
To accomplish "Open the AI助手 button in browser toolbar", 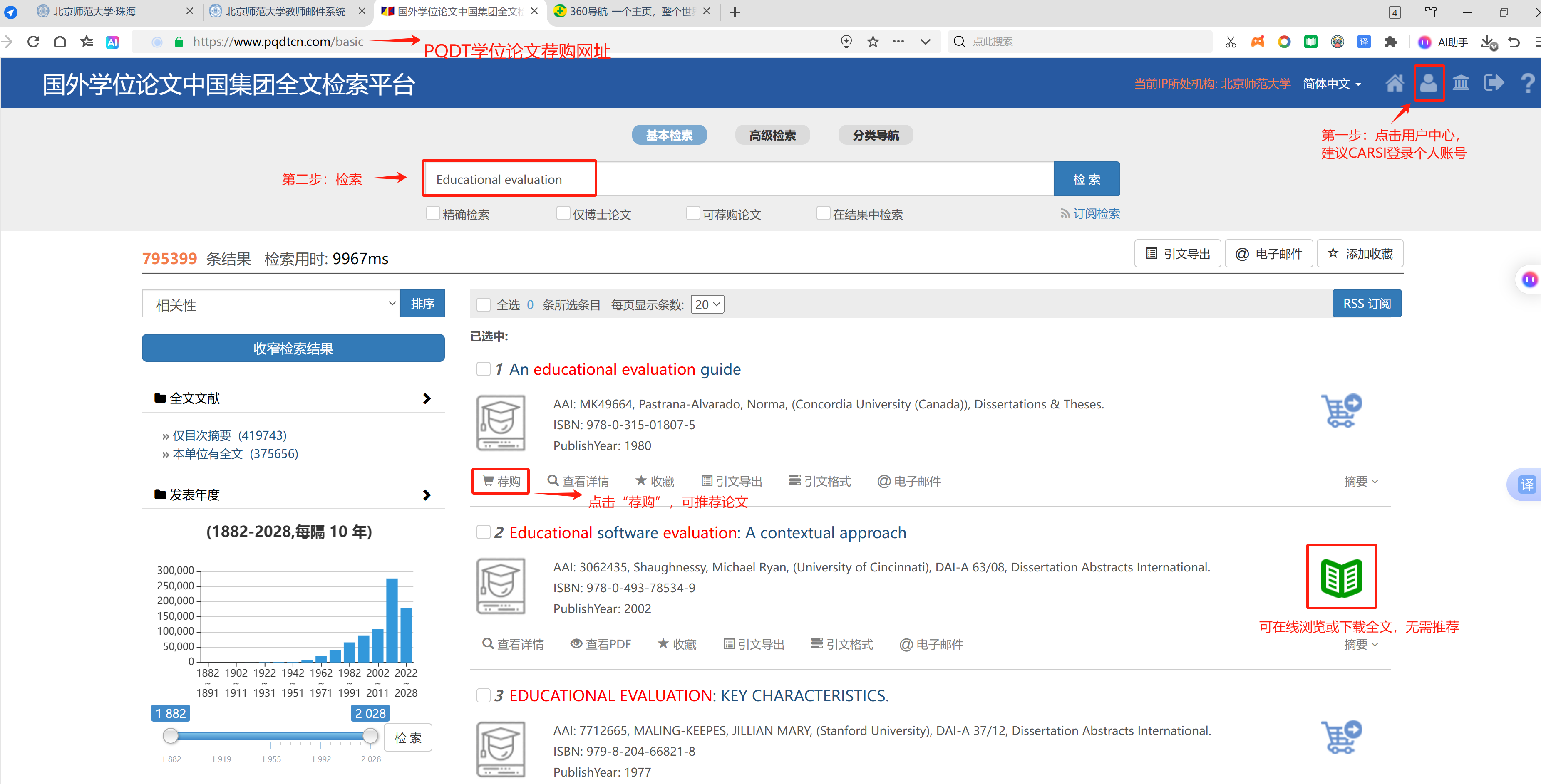I will 1444,42.
